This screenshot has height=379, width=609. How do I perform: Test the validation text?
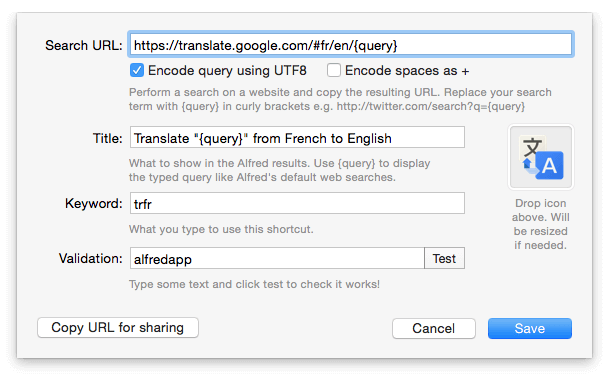click(x=444, y=258)
